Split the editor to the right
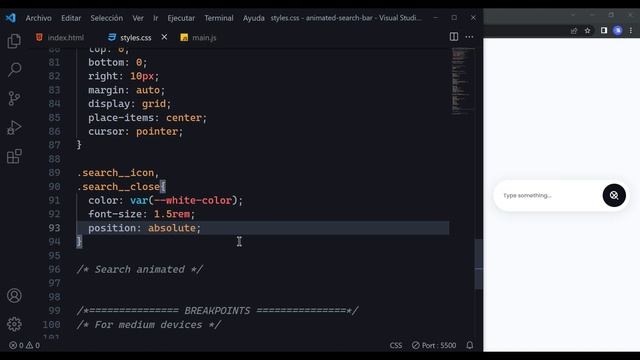The width and height of the screenshot is (640, 360). click(453, 37)
